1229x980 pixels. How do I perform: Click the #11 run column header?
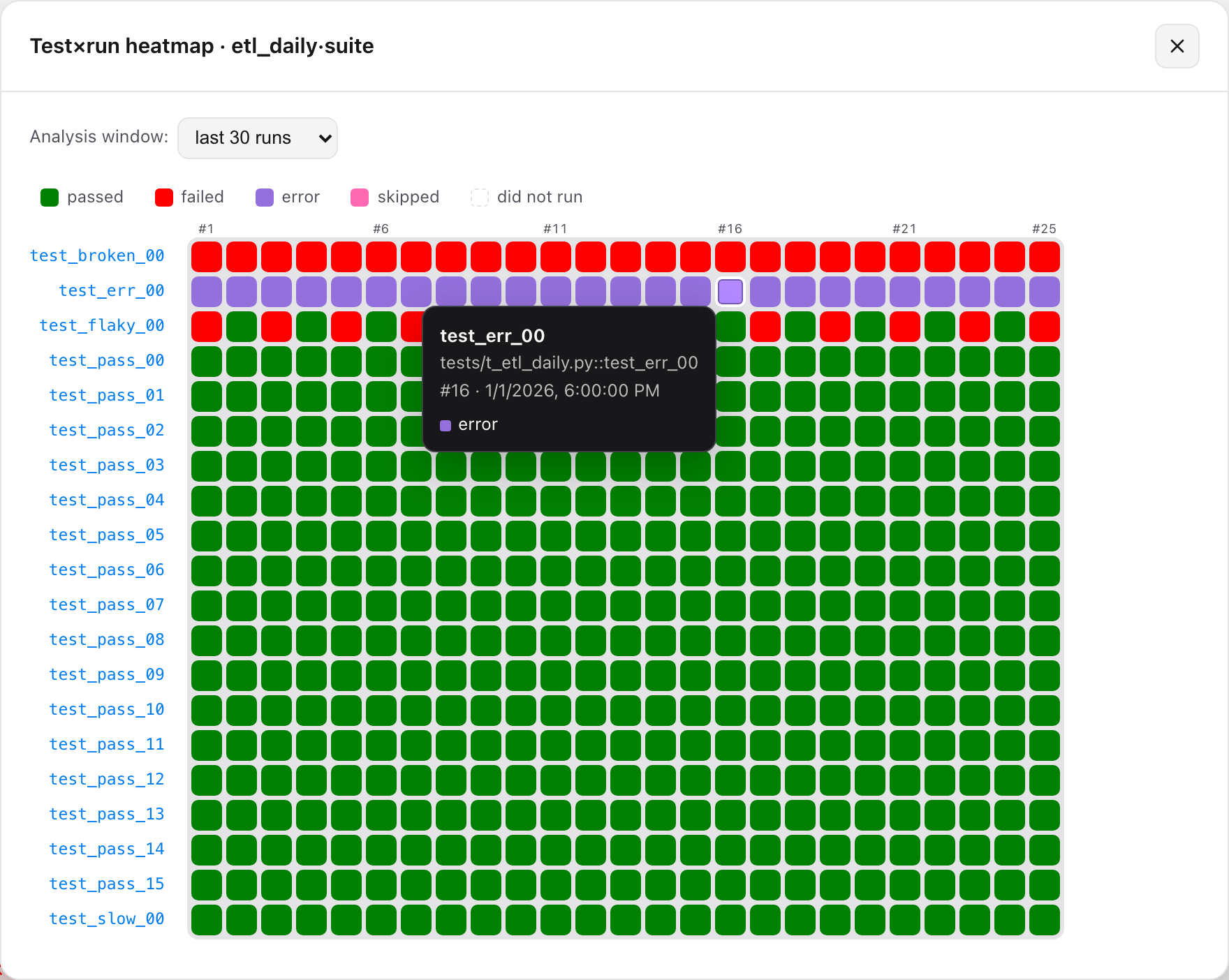tap(556, 229)
